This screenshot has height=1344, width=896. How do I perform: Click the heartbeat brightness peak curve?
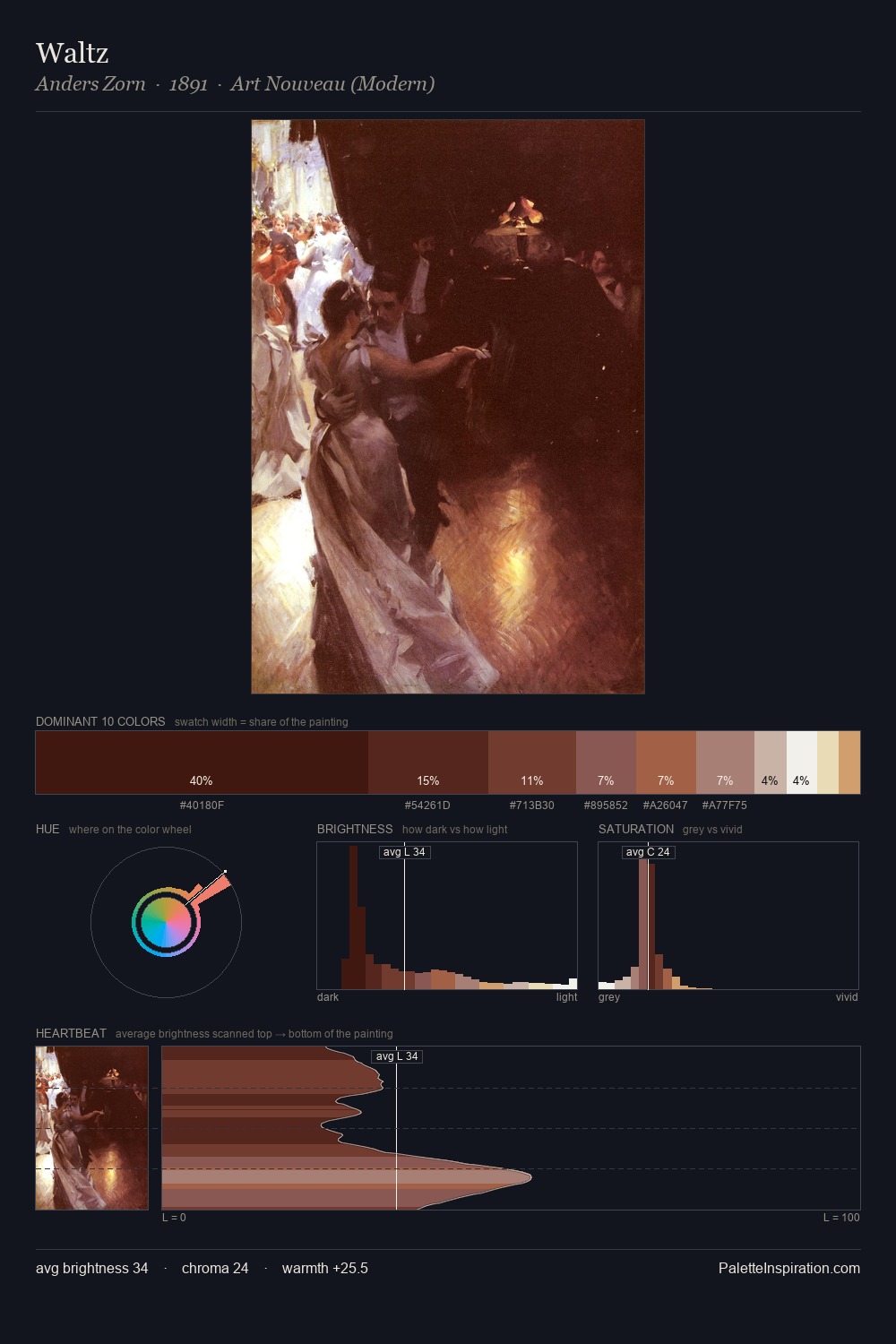(530, 1176)
